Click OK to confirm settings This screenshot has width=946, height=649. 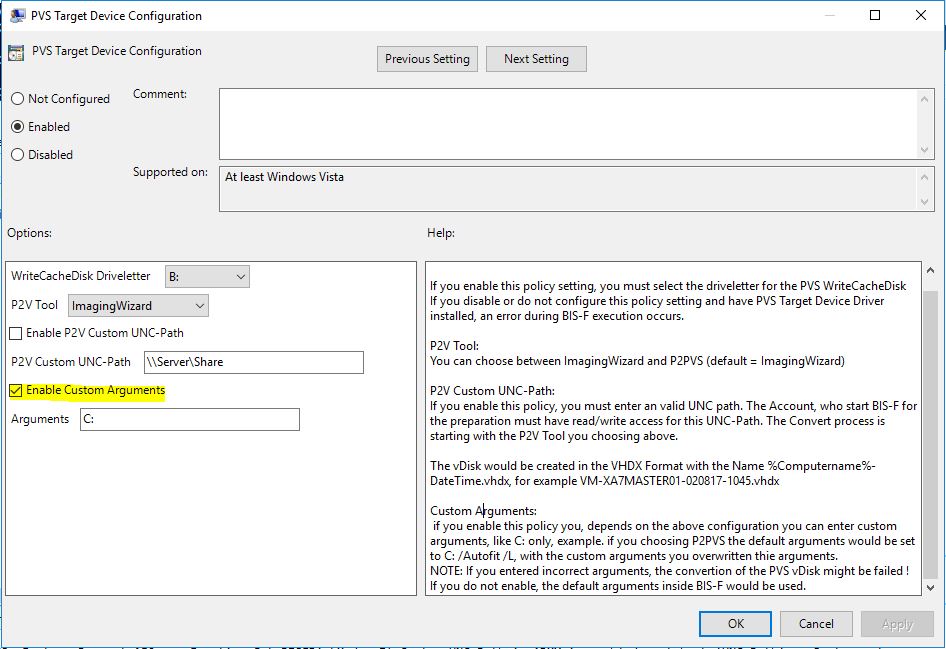pos(735,624)
